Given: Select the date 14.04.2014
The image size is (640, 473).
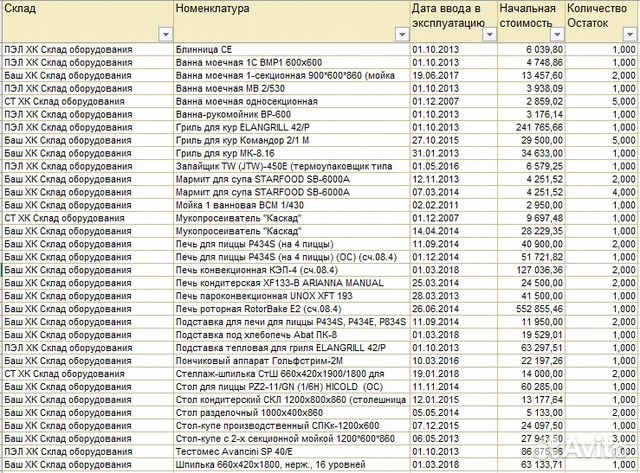Looking at the screenshot, I should [x=453, y=231].
